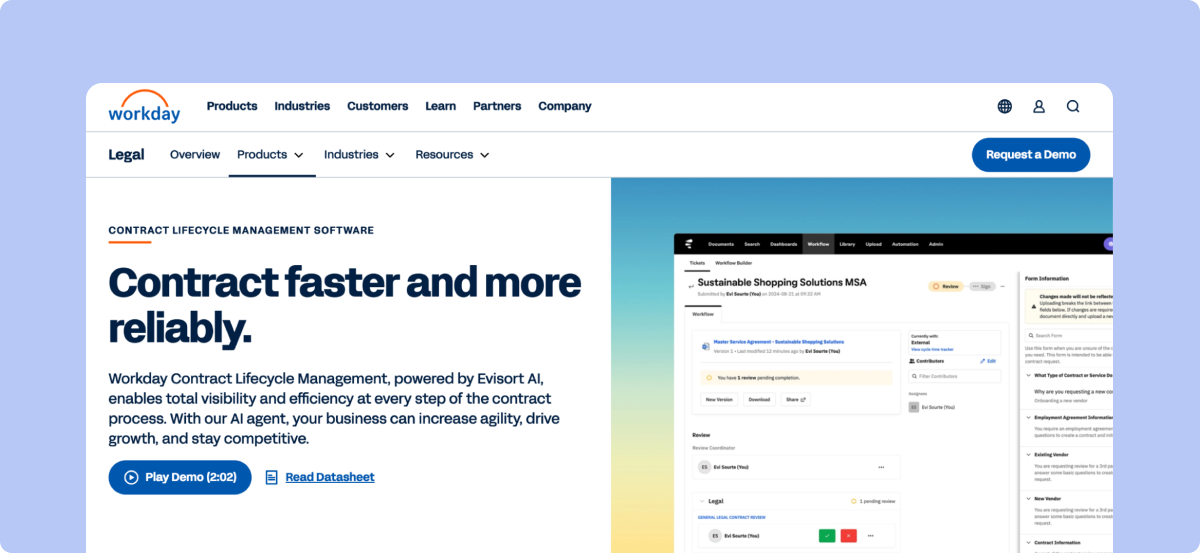Image resolution: width=1200 pixels, height=553 pixels.
Task: Open ellipsis menu beside the approve/reject buttons
Action: pyautogui.click(x=871, y=536)
